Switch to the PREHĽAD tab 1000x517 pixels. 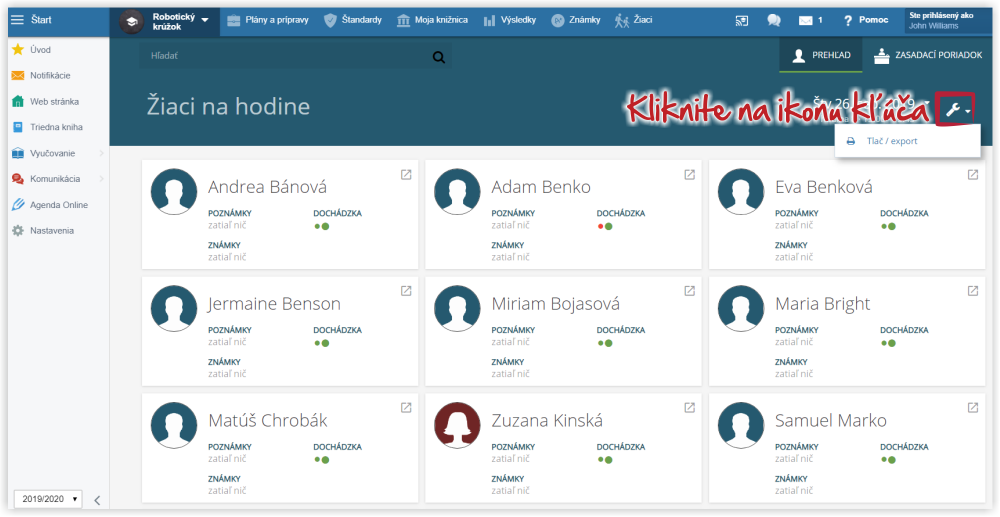(x=821, y=55)
